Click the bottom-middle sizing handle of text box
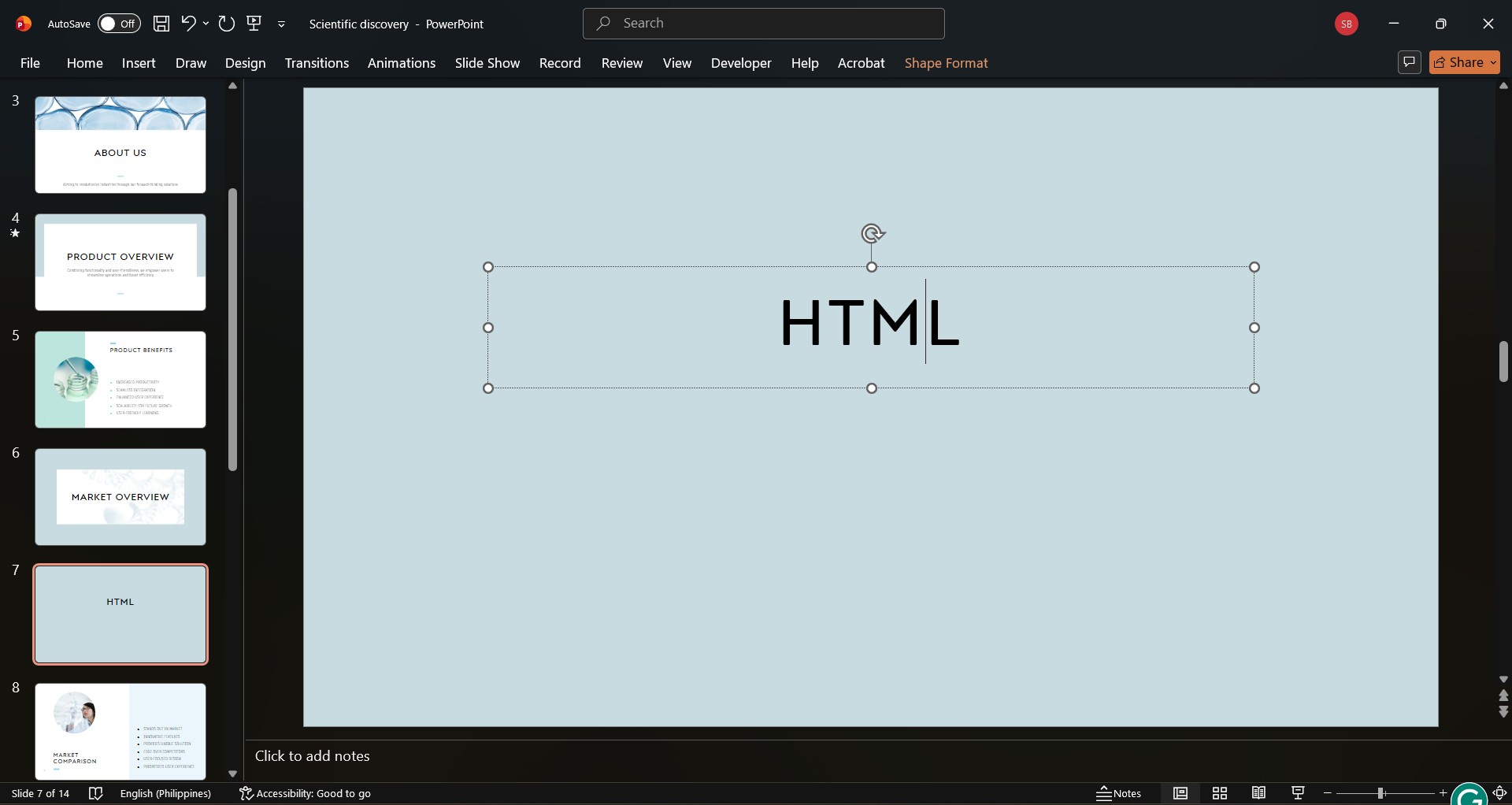Screen dimensions: 1512x805 pos(872,388)
